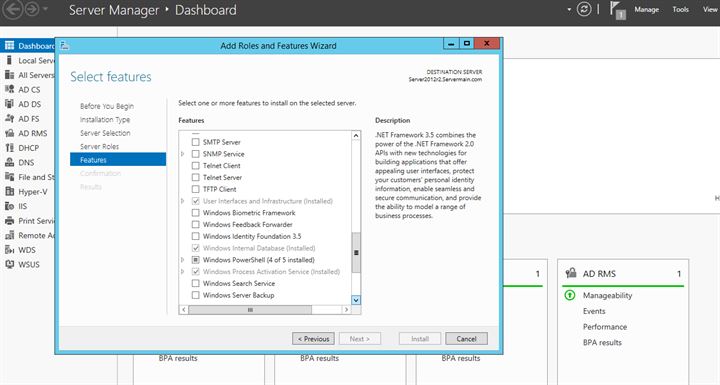720x385 pixels.
Task: Click the Cancel button
Action: (x=466, y=339)
